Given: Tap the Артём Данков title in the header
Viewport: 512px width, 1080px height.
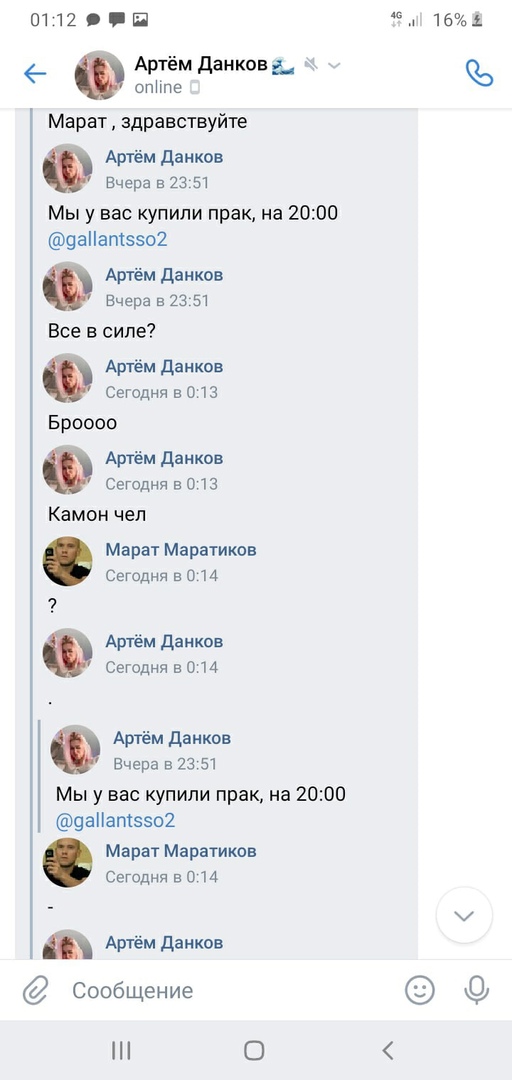Looking at the screenshot, I should pyautogui.click(x=201, y=64).
